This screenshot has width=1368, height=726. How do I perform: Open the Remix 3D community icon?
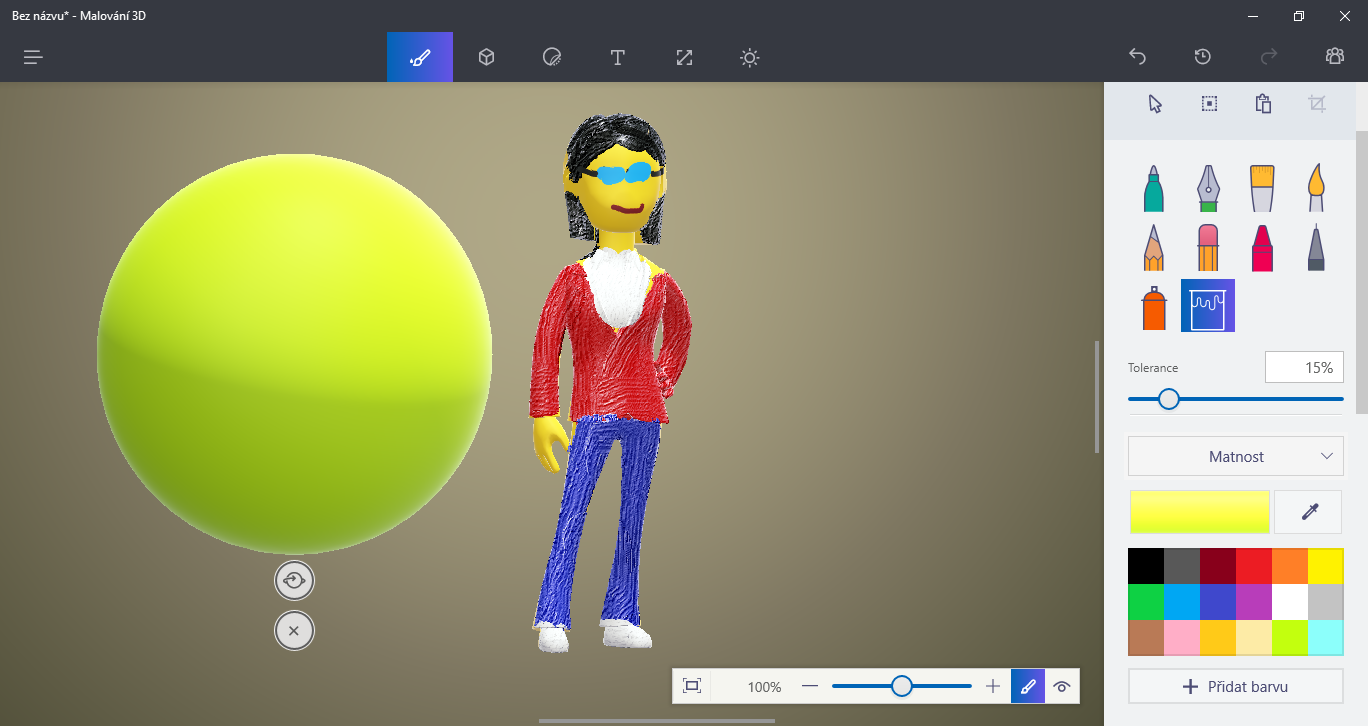[x=1335, y=57]
